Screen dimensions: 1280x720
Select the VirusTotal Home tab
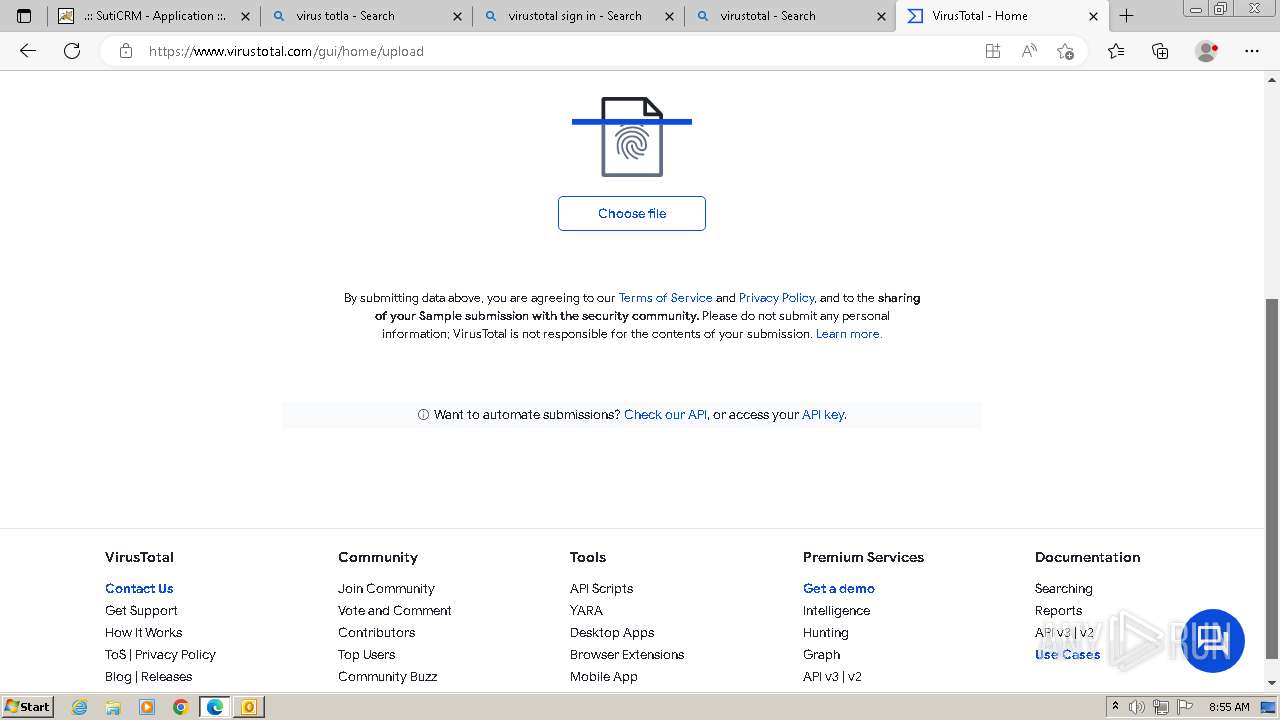1002,16
